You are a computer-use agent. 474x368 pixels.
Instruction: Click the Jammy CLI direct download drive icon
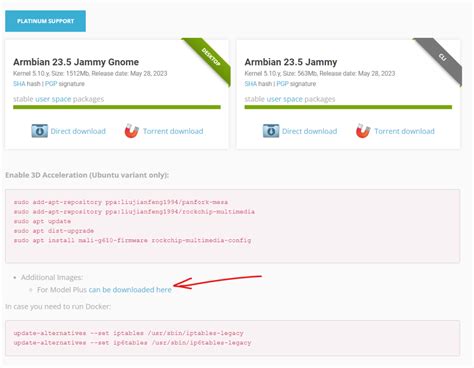tap(271, 131)
